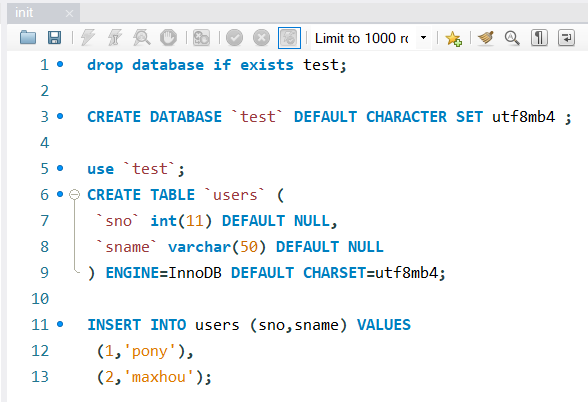Toggle word wrapping icon
This screenshot has height=402, width=588.
[566, 38]
